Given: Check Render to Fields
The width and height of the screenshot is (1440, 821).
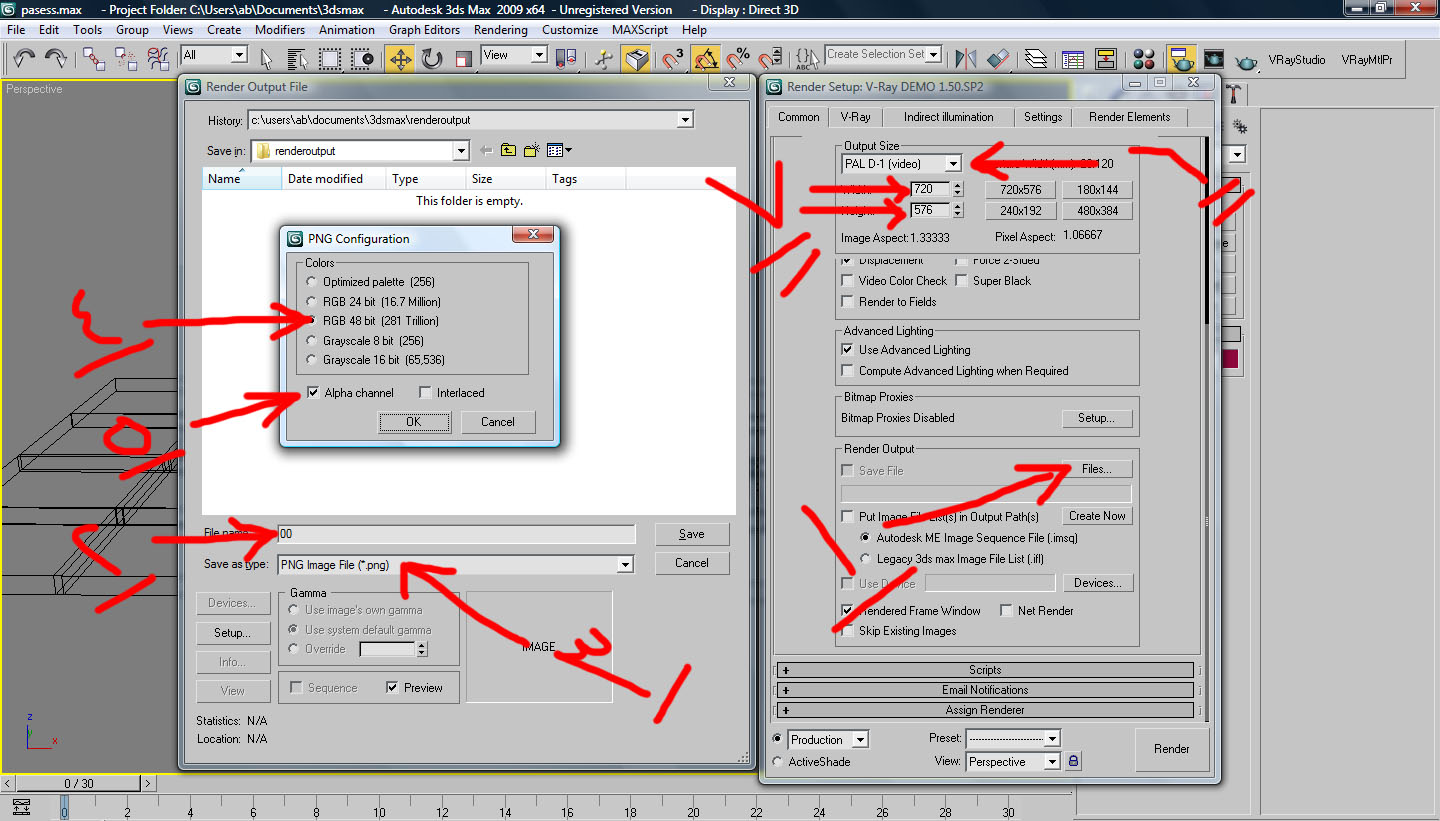Looking at the screenshot, I should 848,302.
